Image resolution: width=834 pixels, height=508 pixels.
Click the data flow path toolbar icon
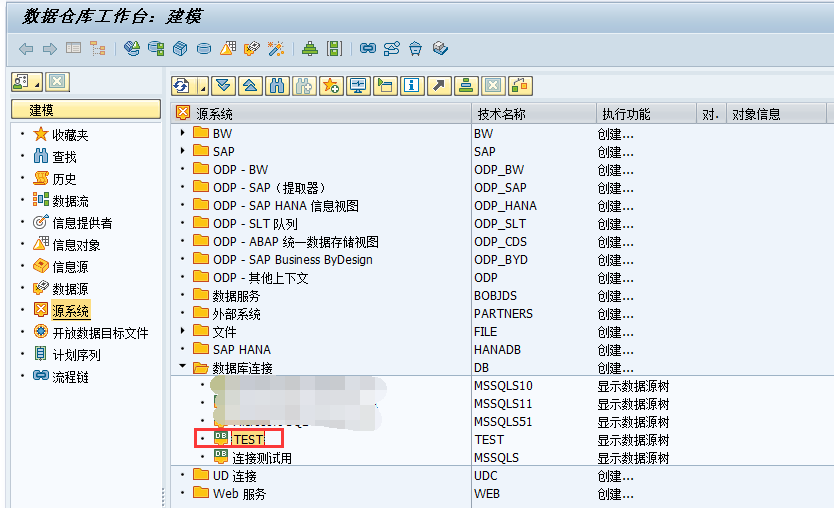[x=391, y=49]
